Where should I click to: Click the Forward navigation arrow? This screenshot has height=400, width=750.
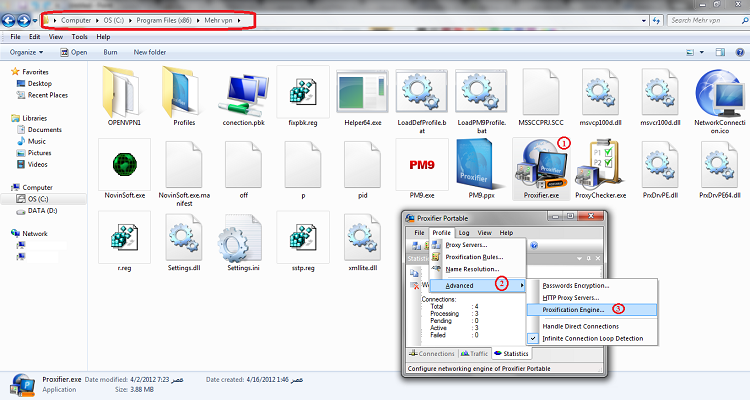click(x=23, y=21)
